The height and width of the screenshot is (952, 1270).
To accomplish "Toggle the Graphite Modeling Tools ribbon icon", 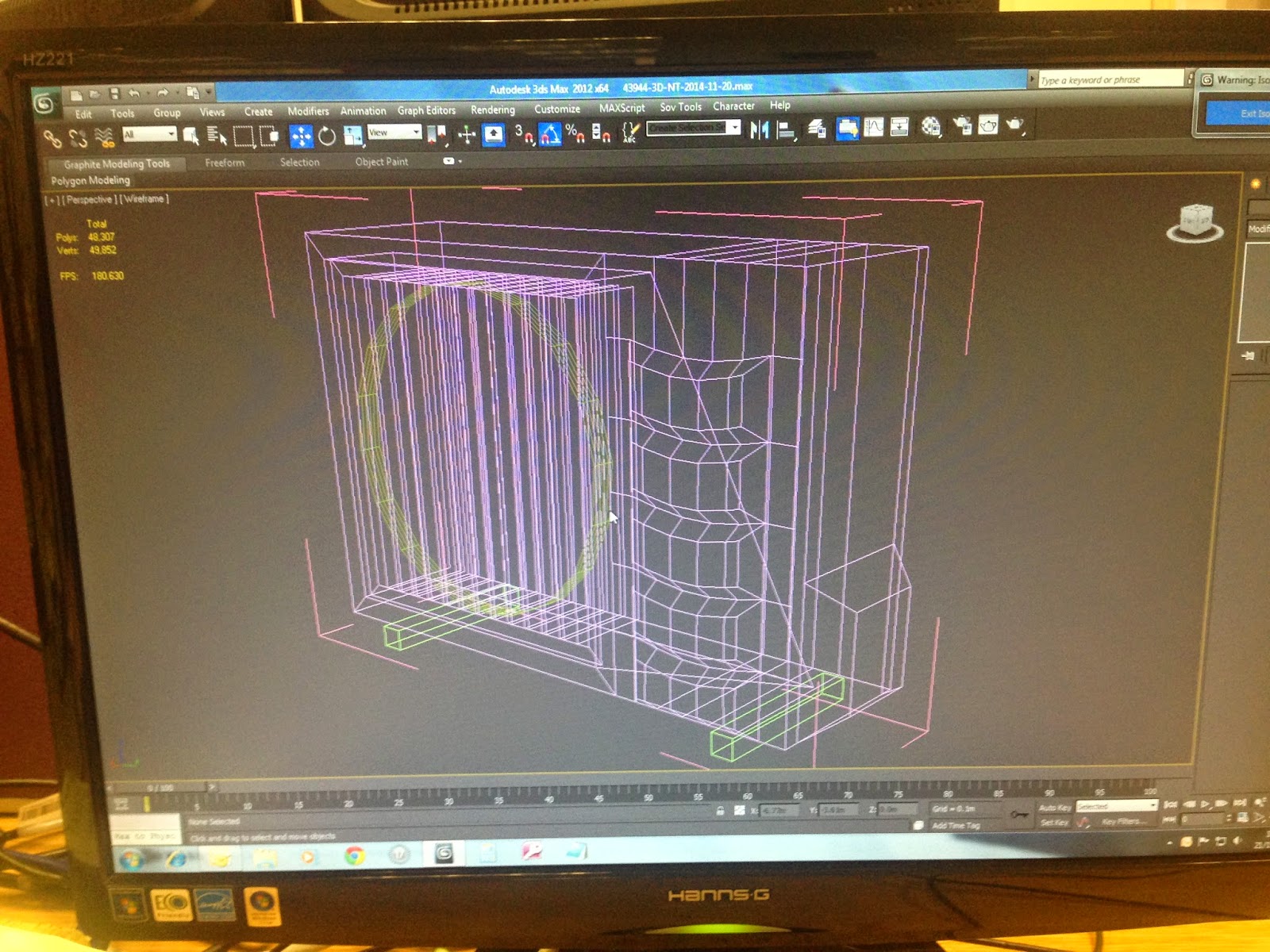I will point(847,128).
